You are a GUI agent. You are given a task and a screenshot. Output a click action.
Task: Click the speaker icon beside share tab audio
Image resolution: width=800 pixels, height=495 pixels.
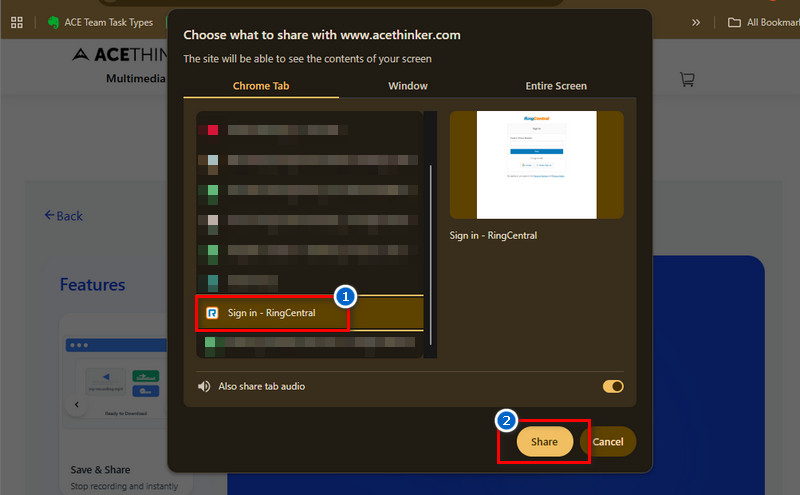(x=204, y=386)
